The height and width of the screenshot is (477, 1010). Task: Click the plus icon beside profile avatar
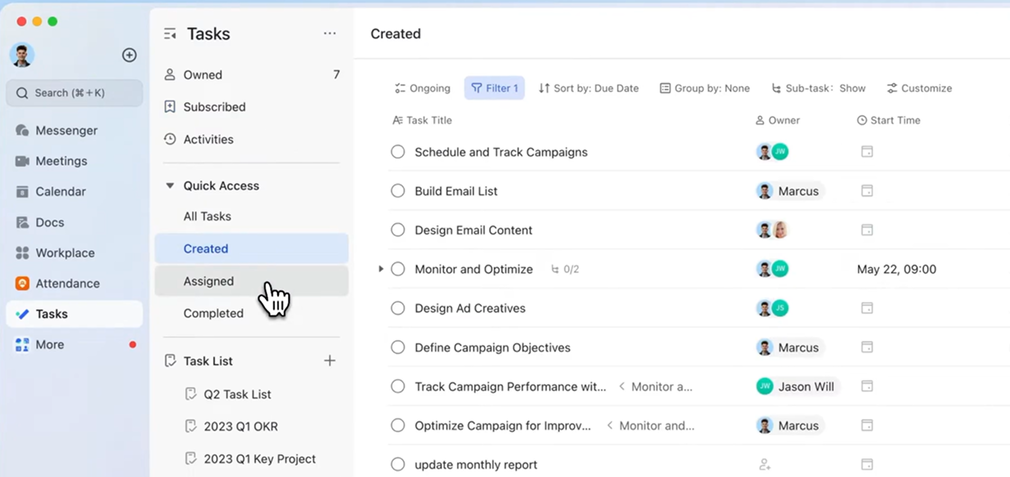point(129,55)
